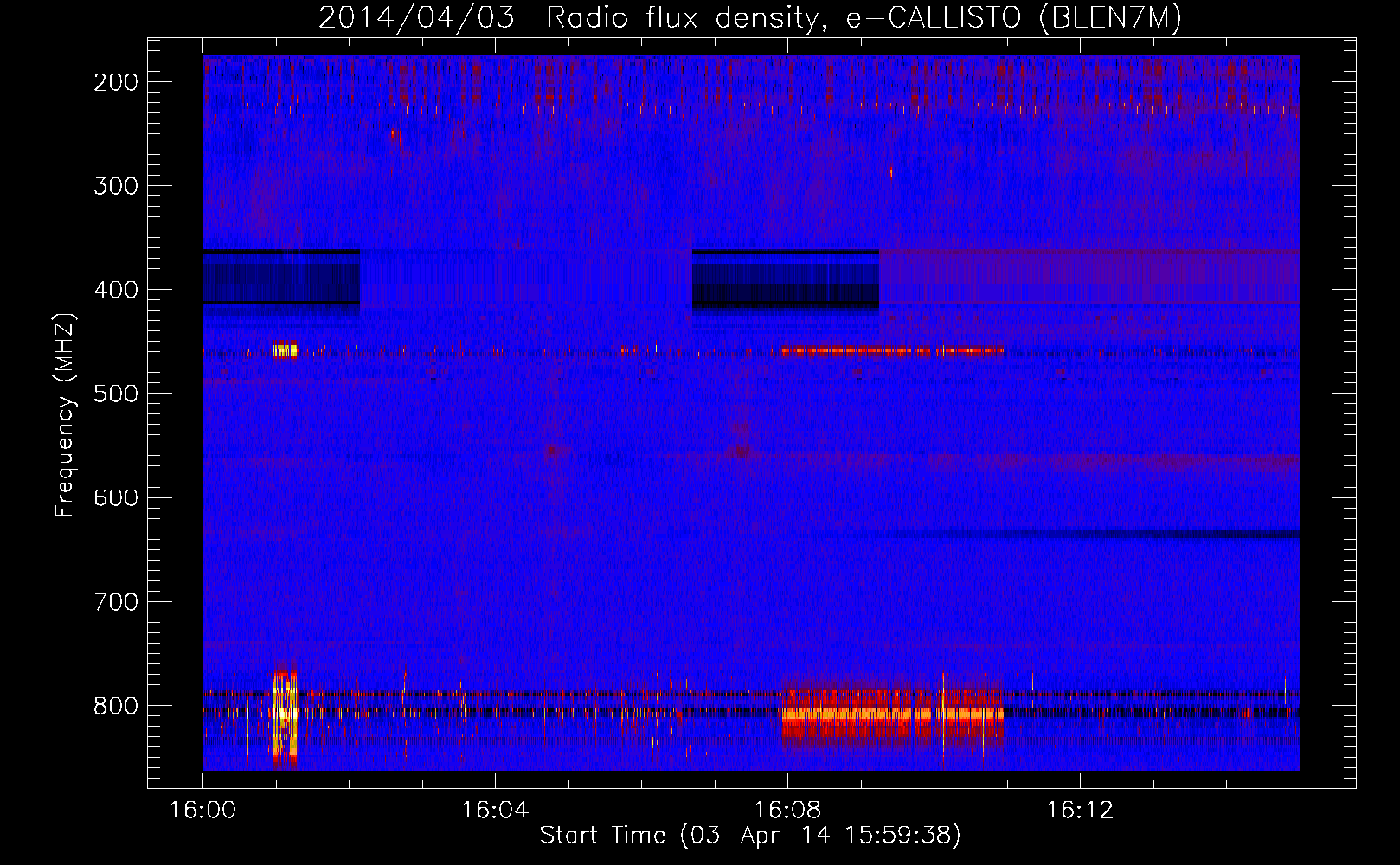Click the bright yellow burst near 800 MHz at 16:01
1400x865 pixels.
(285, 716)
